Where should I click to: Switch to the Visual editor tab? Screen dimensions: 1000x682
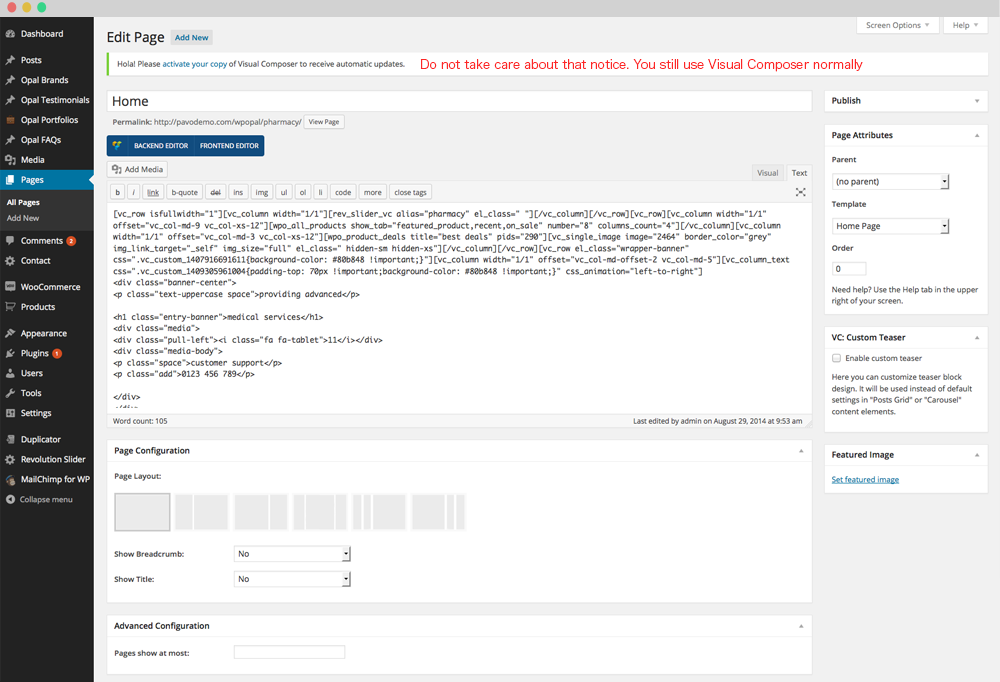click(767, 173)
